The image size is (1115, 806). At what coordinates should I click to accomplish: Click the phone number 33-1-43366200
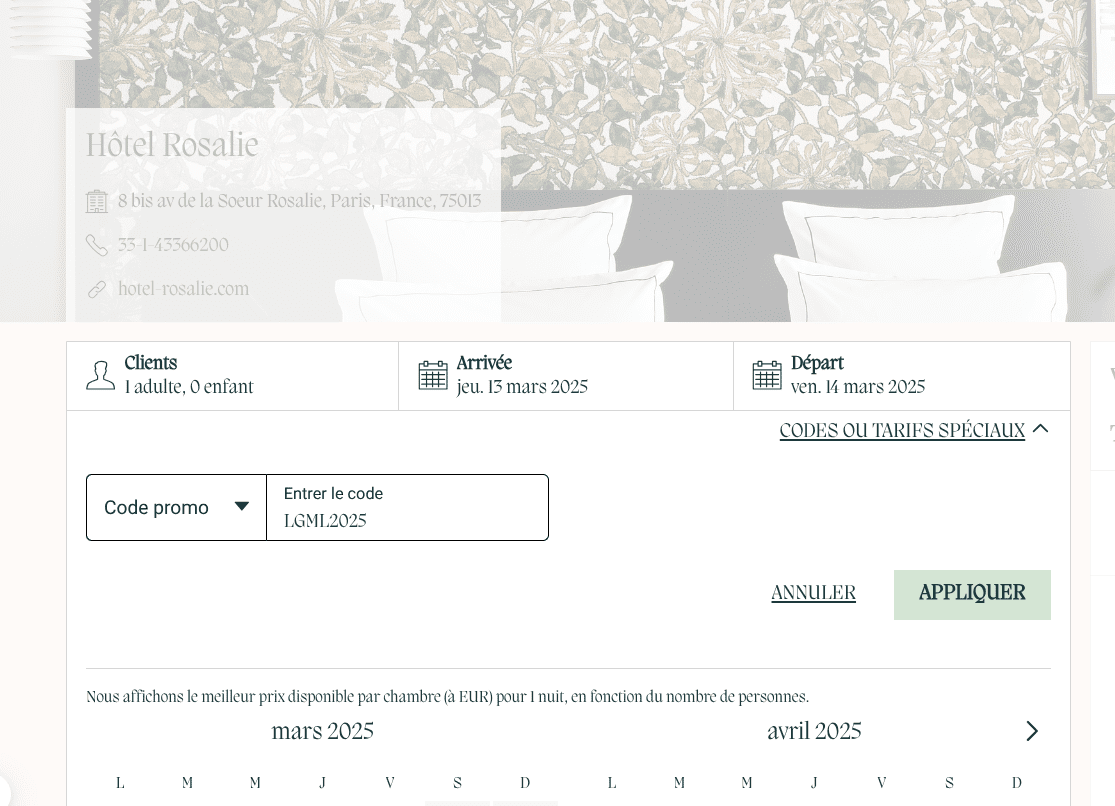(173, 245)
